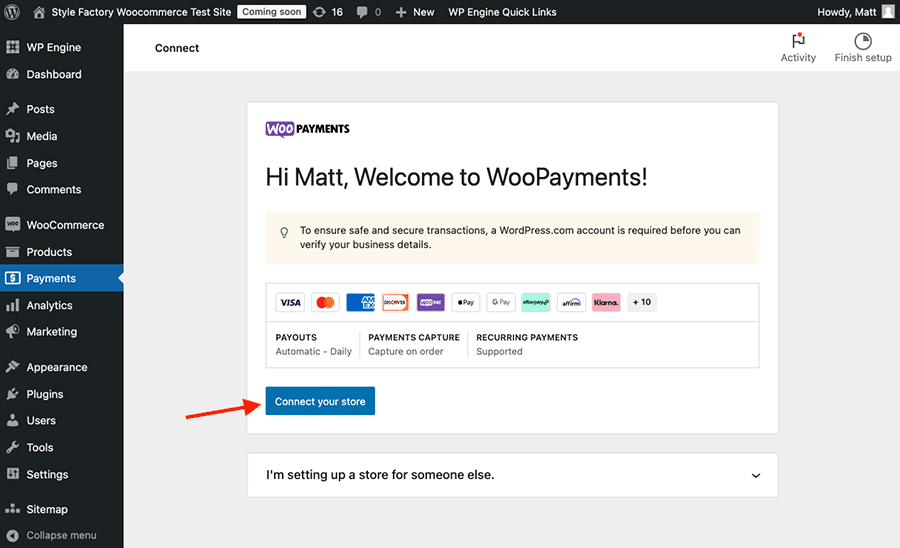This screenshot has height=548, width=900.
Task: Click the Google Pay logo
Action: (x=501, y=302)
